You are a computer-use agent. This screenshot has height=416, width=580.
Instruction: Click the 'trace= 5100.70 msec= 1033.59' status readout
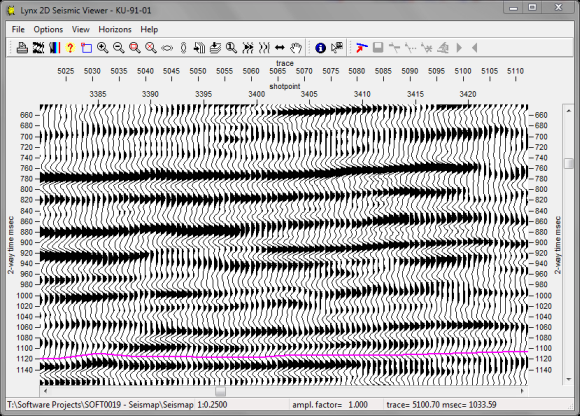[x=441, y=405]
